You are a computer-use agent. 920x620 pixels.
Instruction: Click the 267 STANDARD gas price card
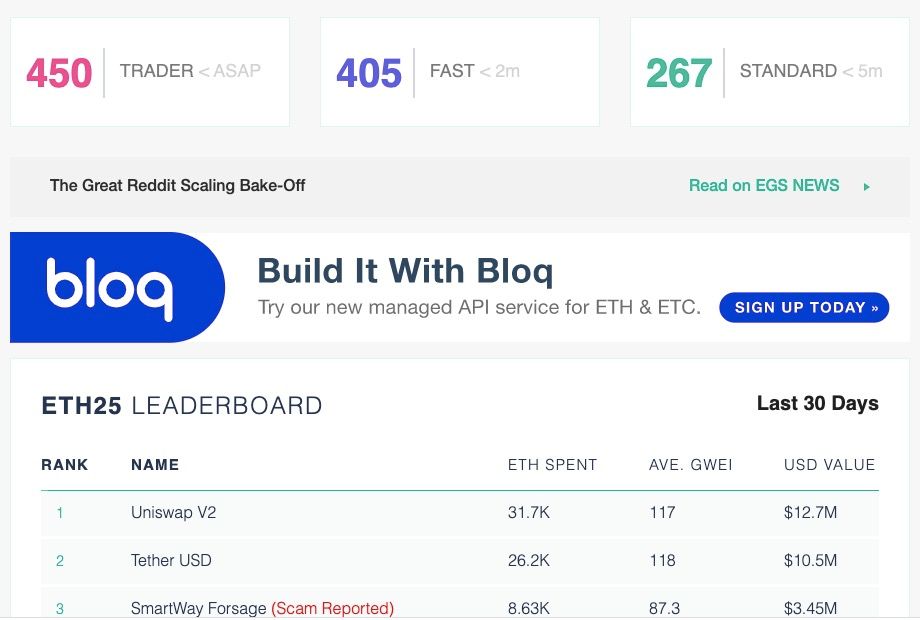click(770, 72)
